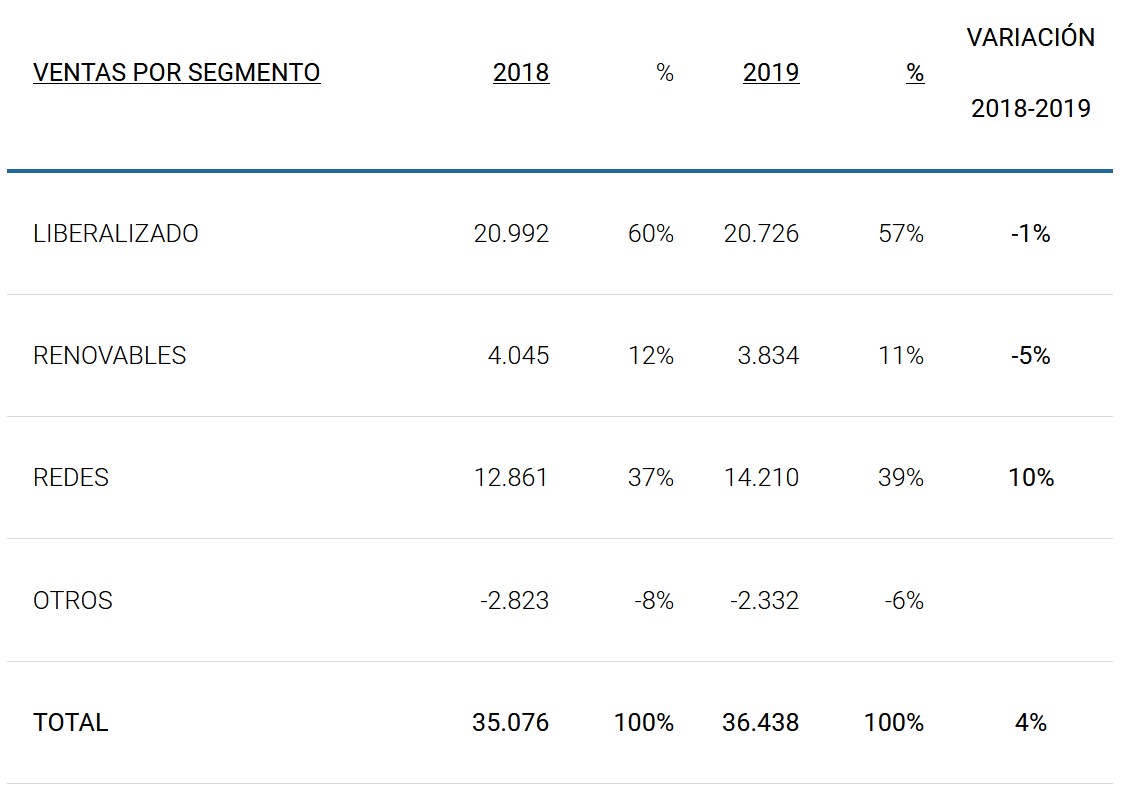
Task: Click the 3.834 Renovables 2019 value
Action: click(x=768, y=356)
